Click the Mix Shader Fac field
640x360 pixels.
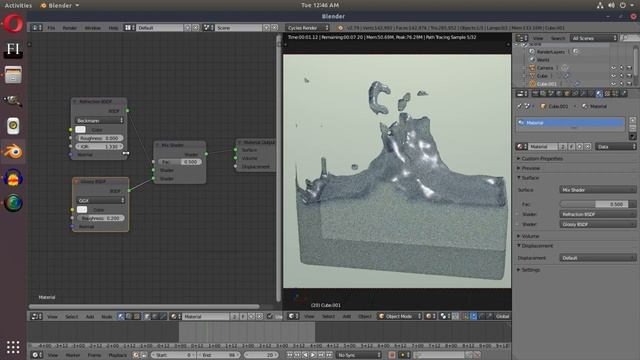180,162
